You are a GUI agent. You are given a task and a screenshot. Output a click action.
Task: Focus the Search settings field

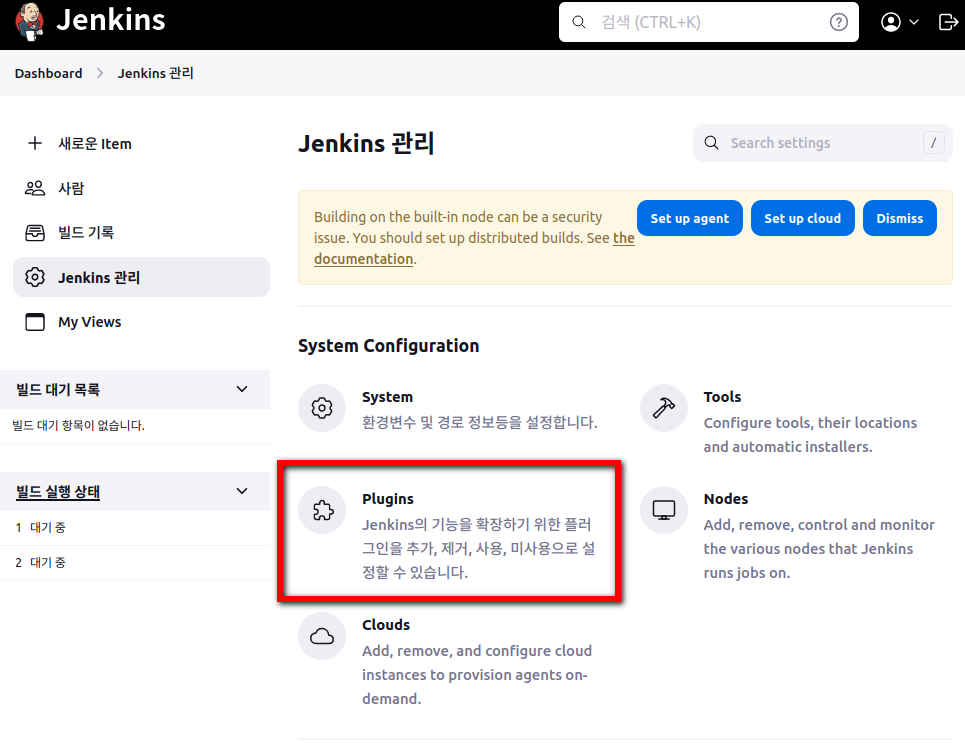click(822, 143)
